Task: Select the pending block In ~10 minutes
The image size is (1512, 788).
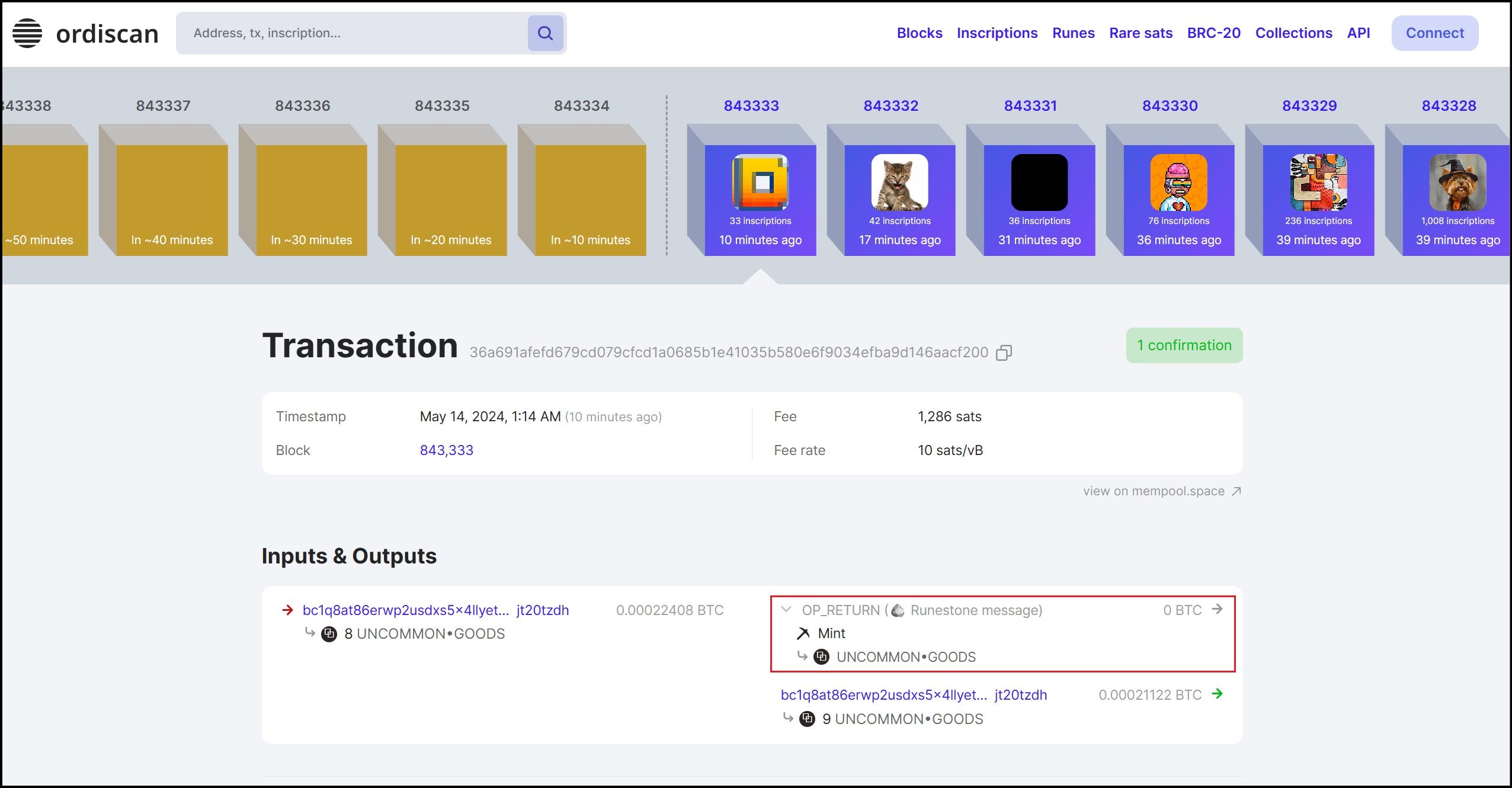Action: (590, 200)
